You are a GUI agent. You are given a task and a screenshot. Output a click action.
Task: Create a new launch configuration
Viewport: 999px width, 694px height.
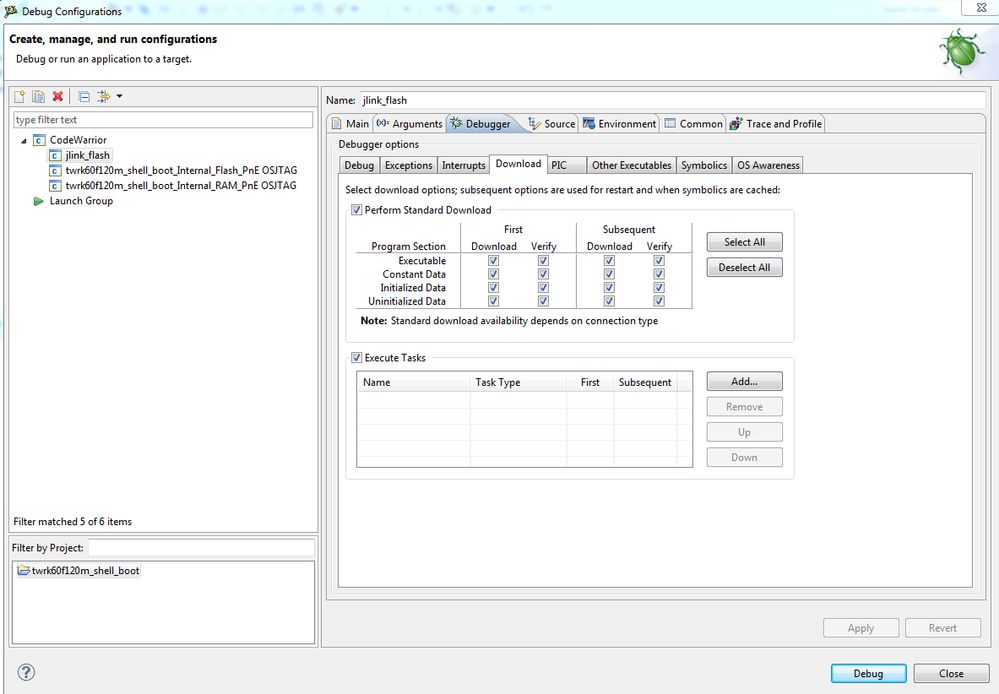coord(20,96)
